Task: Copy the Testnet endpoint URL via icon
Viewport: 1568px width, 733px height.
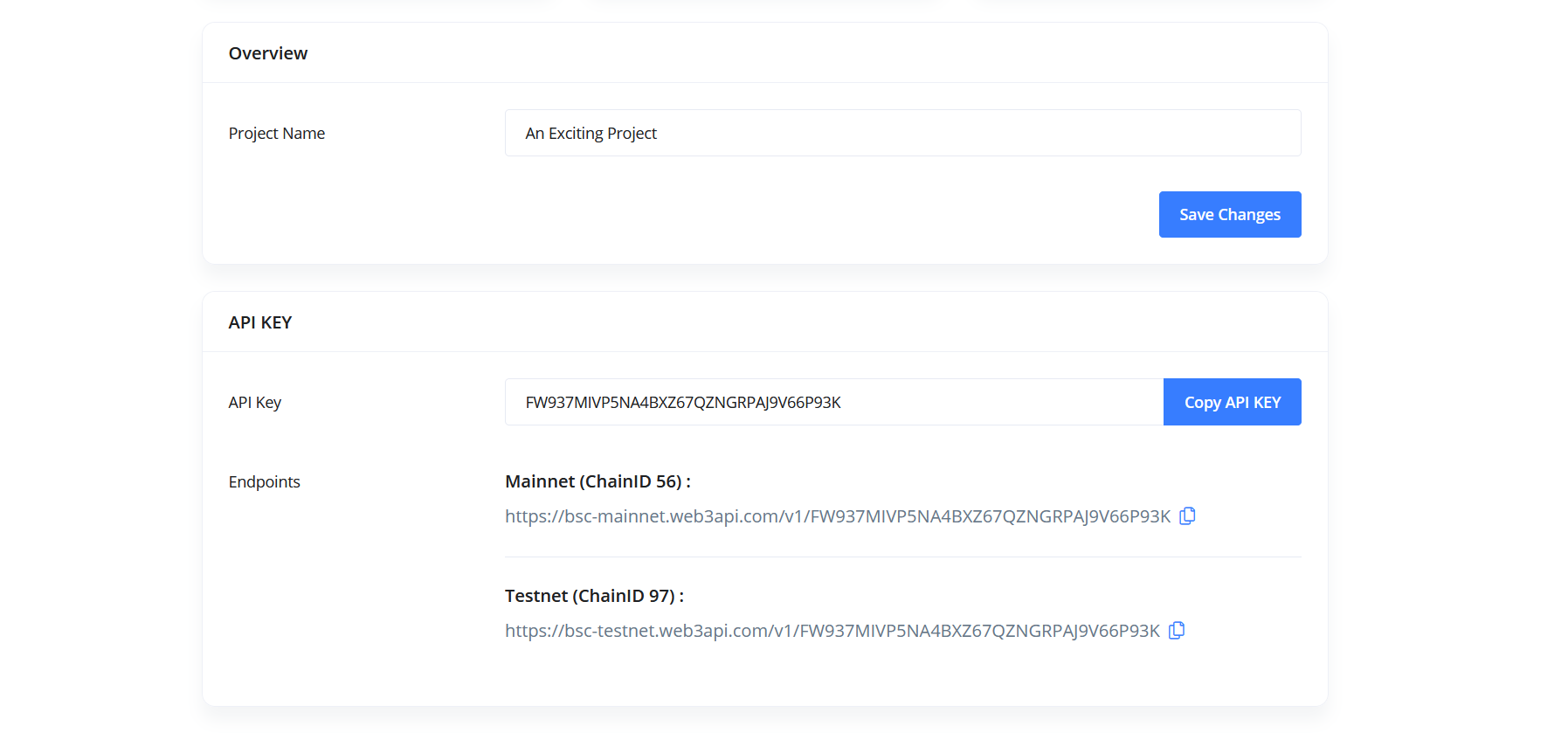Action: point(1177,631)
